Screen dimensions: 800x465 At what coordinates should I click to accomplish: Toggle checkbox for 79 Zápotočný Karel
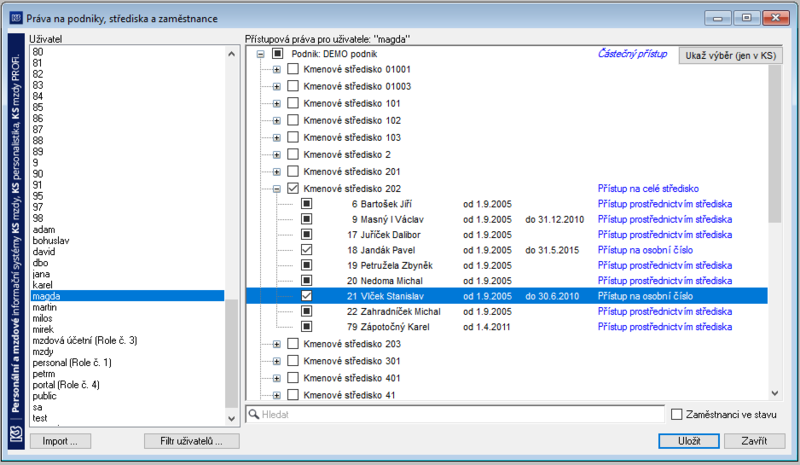click(x=306, y=326)
